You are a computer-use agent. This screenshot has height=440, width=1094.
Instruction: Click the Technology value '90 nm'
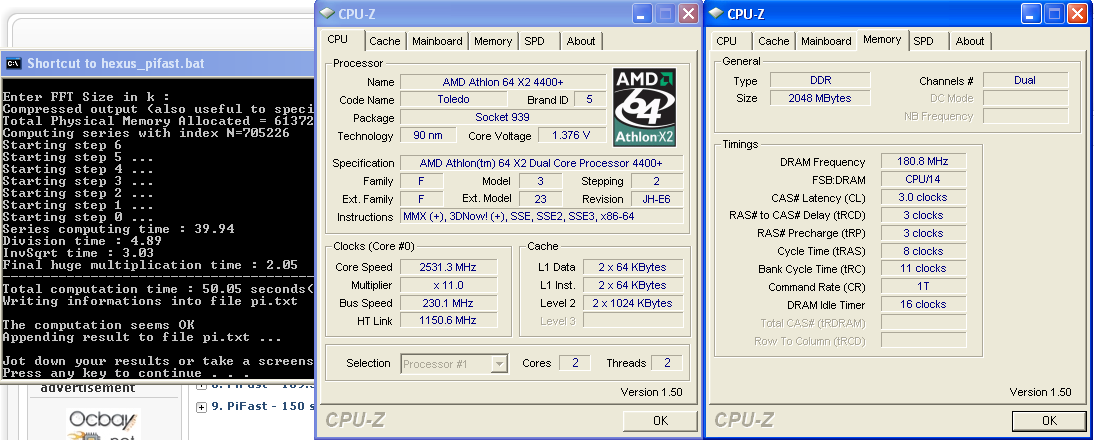(x=428, y=136)
